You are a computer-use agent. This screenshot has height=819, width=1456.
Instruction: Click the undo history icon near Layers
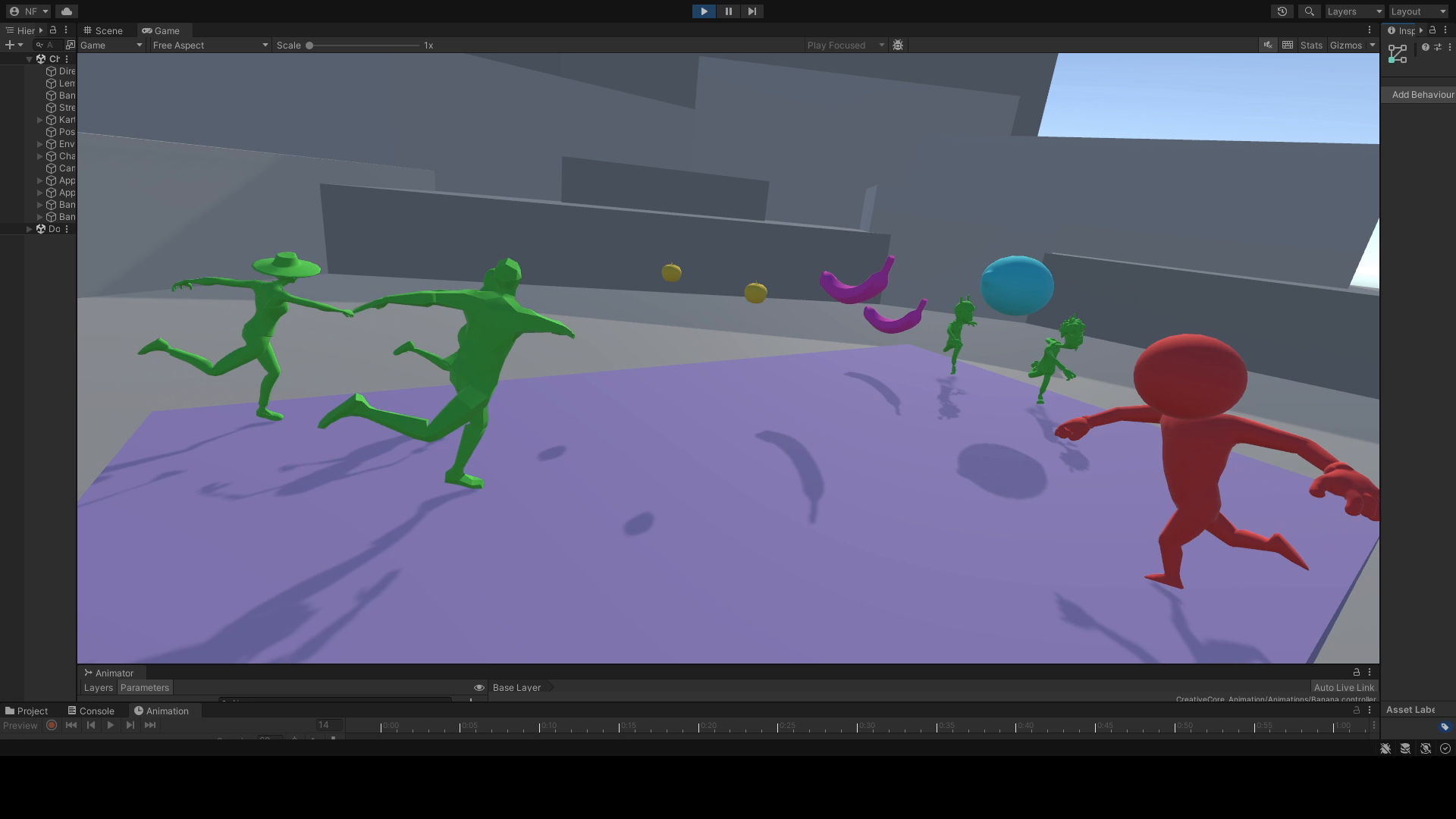(x=1282, y=11)
